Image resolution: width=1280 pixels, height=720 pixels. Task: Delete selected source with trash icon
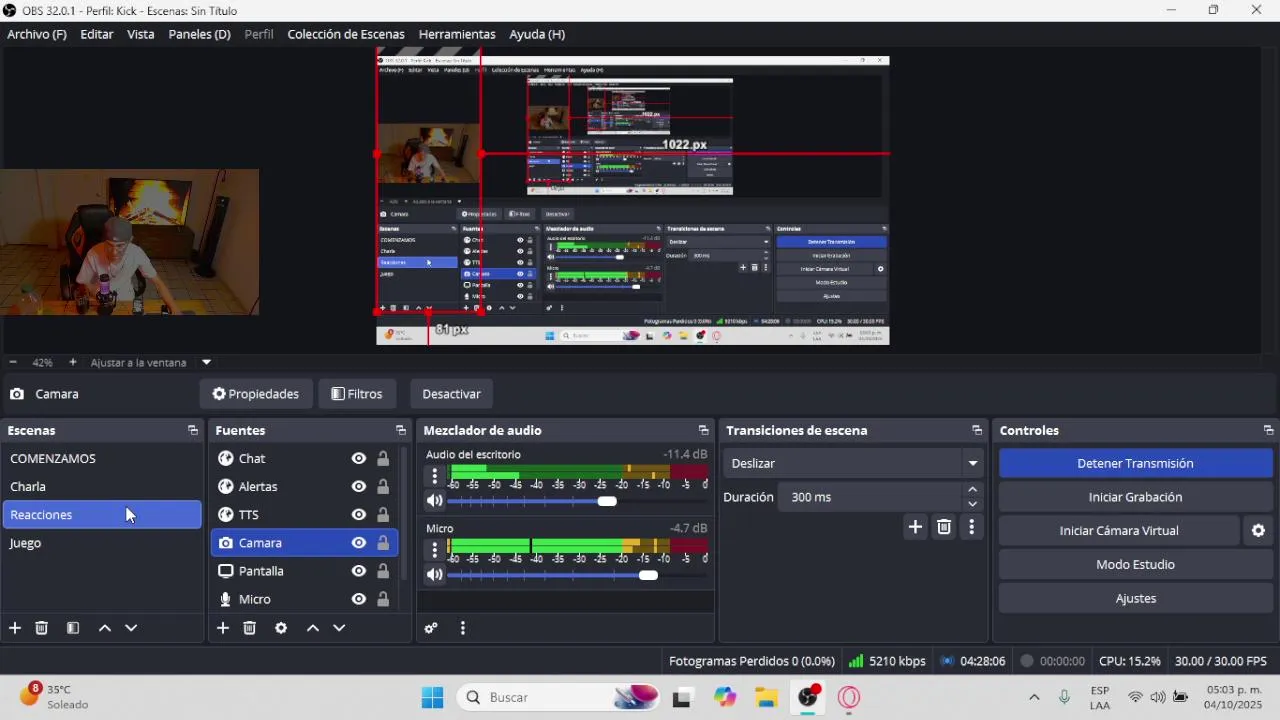click(250, 628)
